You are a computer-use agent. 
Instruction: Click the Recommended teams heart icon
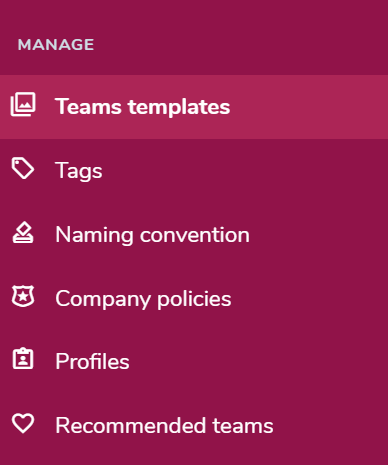click(23, 423)
